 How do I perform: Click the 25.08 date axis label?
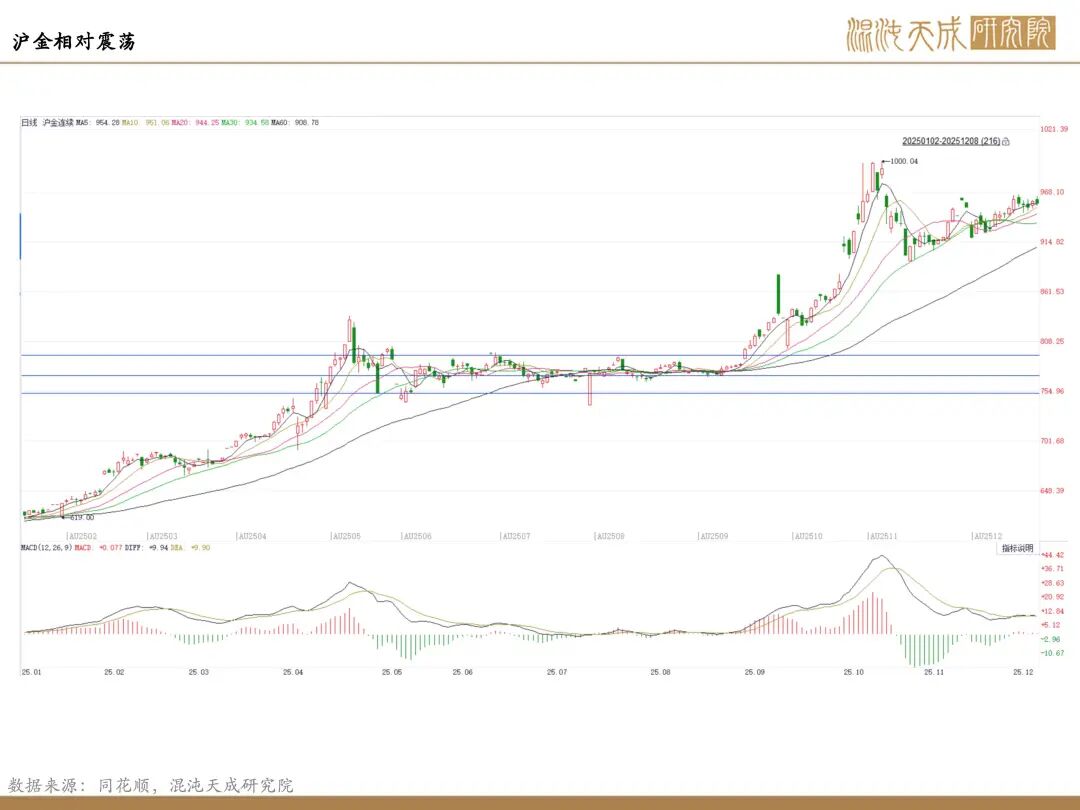click(x=661, y=672)
